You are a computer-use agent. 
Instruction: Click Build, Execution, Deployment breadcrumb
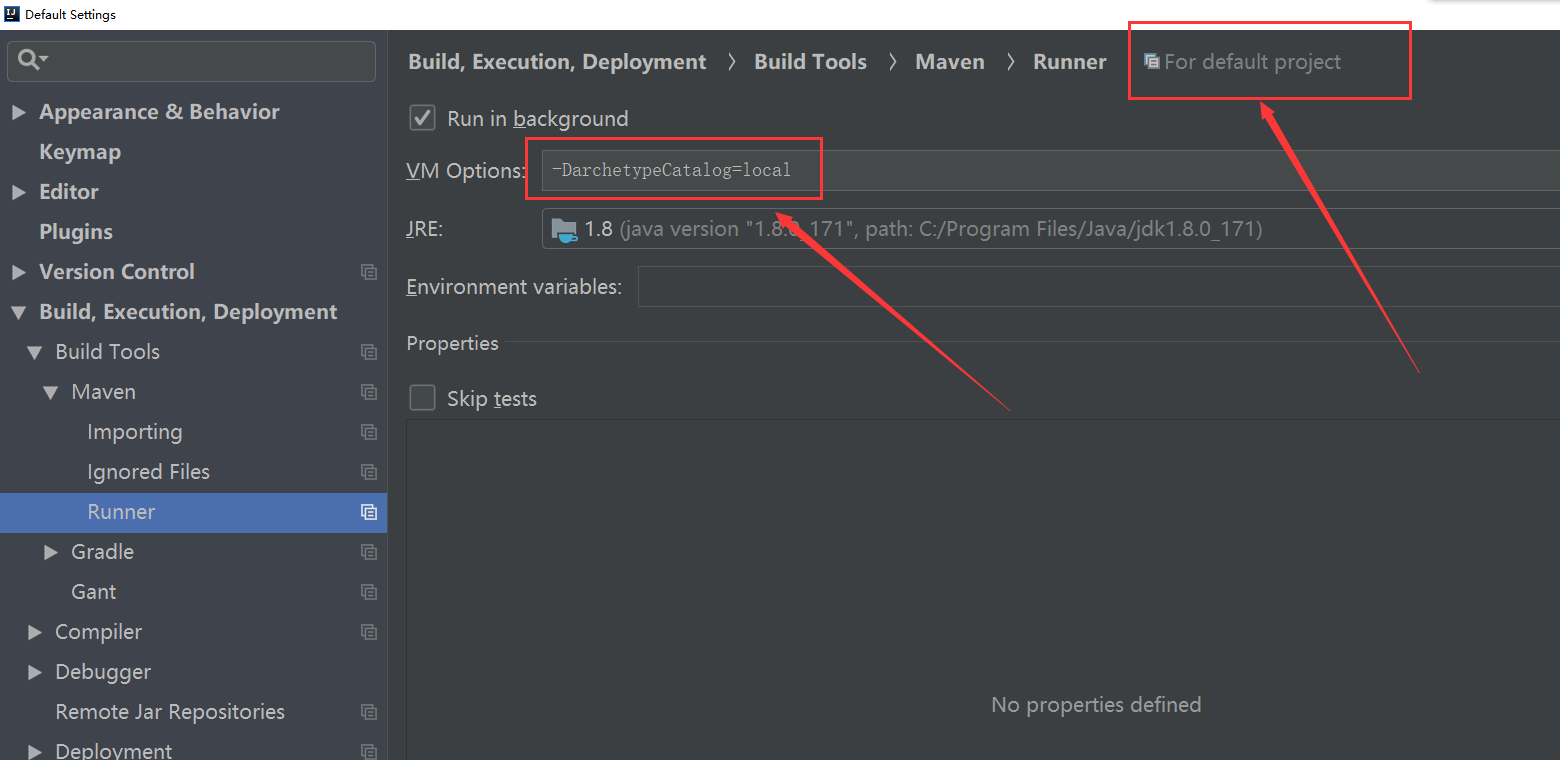(557, 62)
